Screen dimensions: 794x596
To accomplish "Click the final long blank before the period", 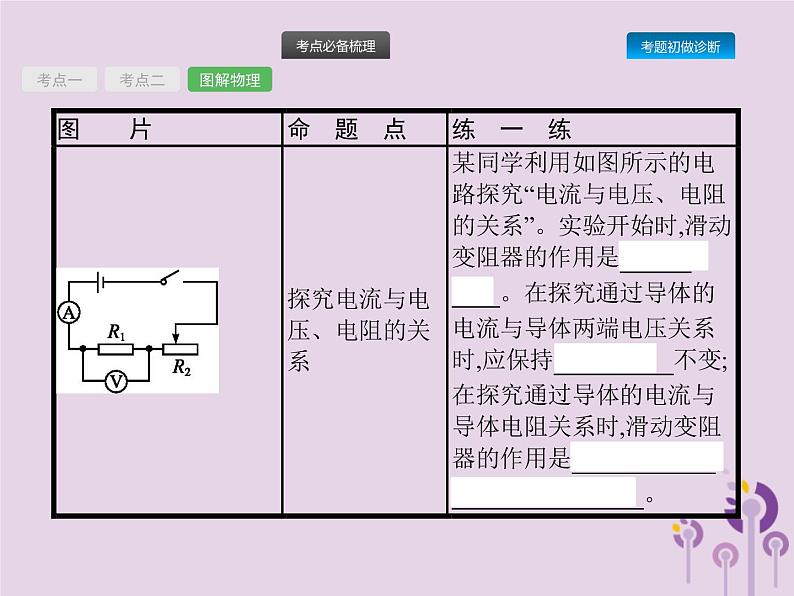I will point(544,494).
